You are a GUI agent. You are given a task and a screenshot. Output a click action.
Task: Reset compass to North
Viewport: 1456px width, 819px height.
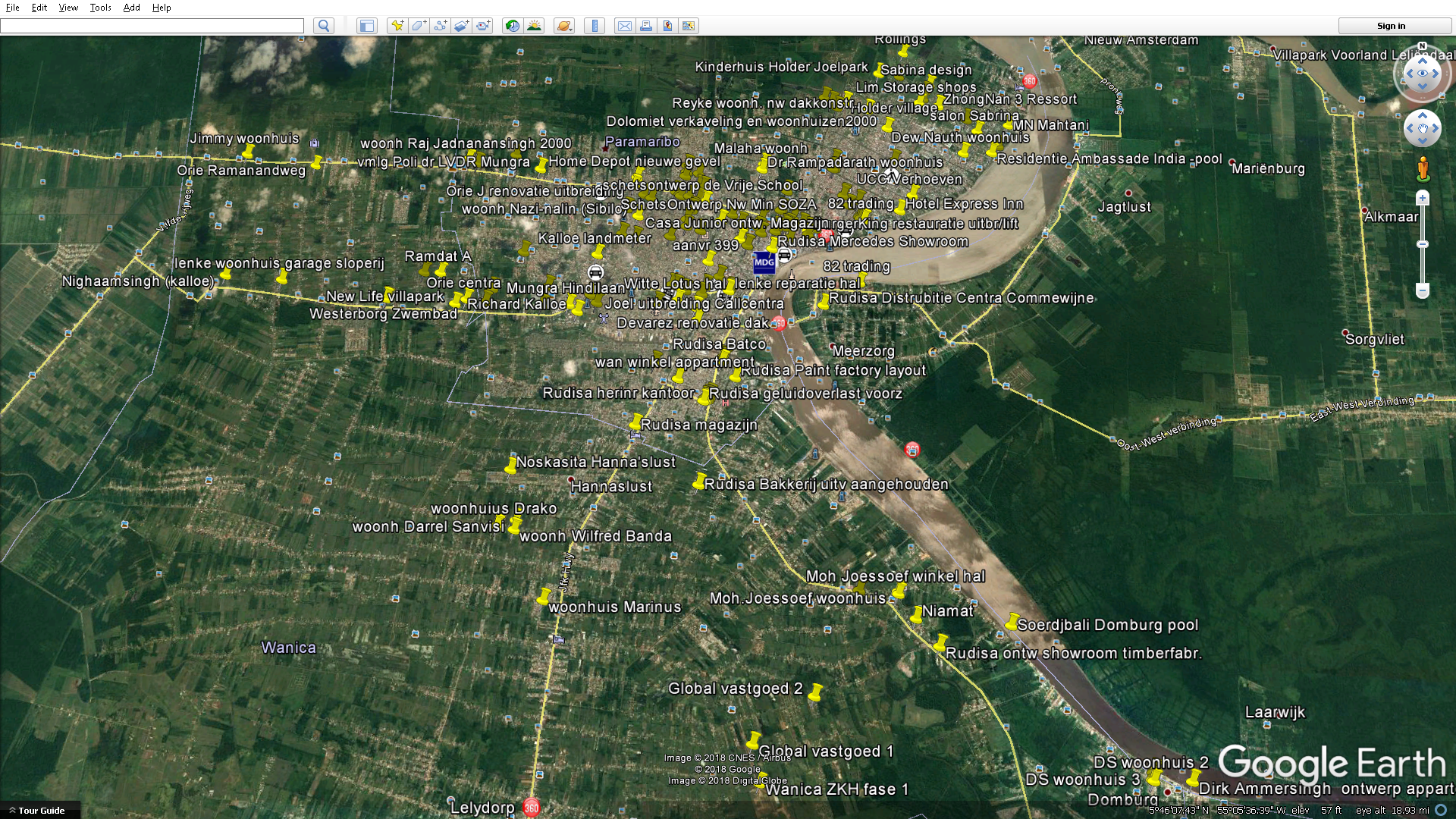pyautogui.click(x=1423, y=46)
